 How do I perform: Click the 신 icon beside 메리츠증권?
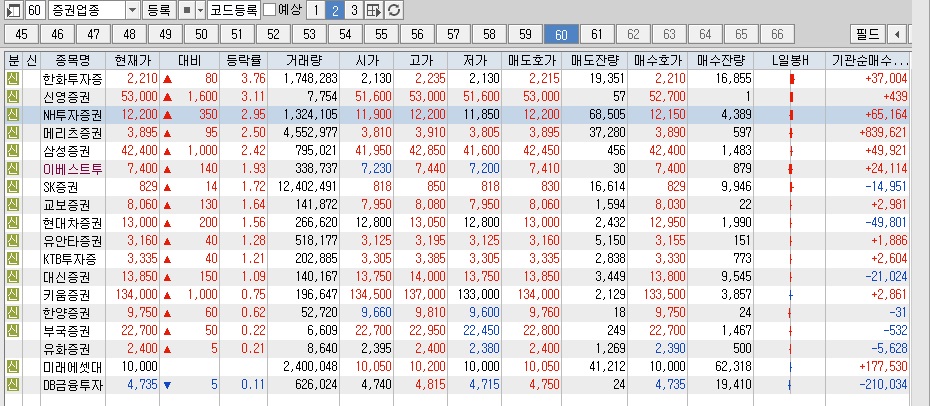14,133
